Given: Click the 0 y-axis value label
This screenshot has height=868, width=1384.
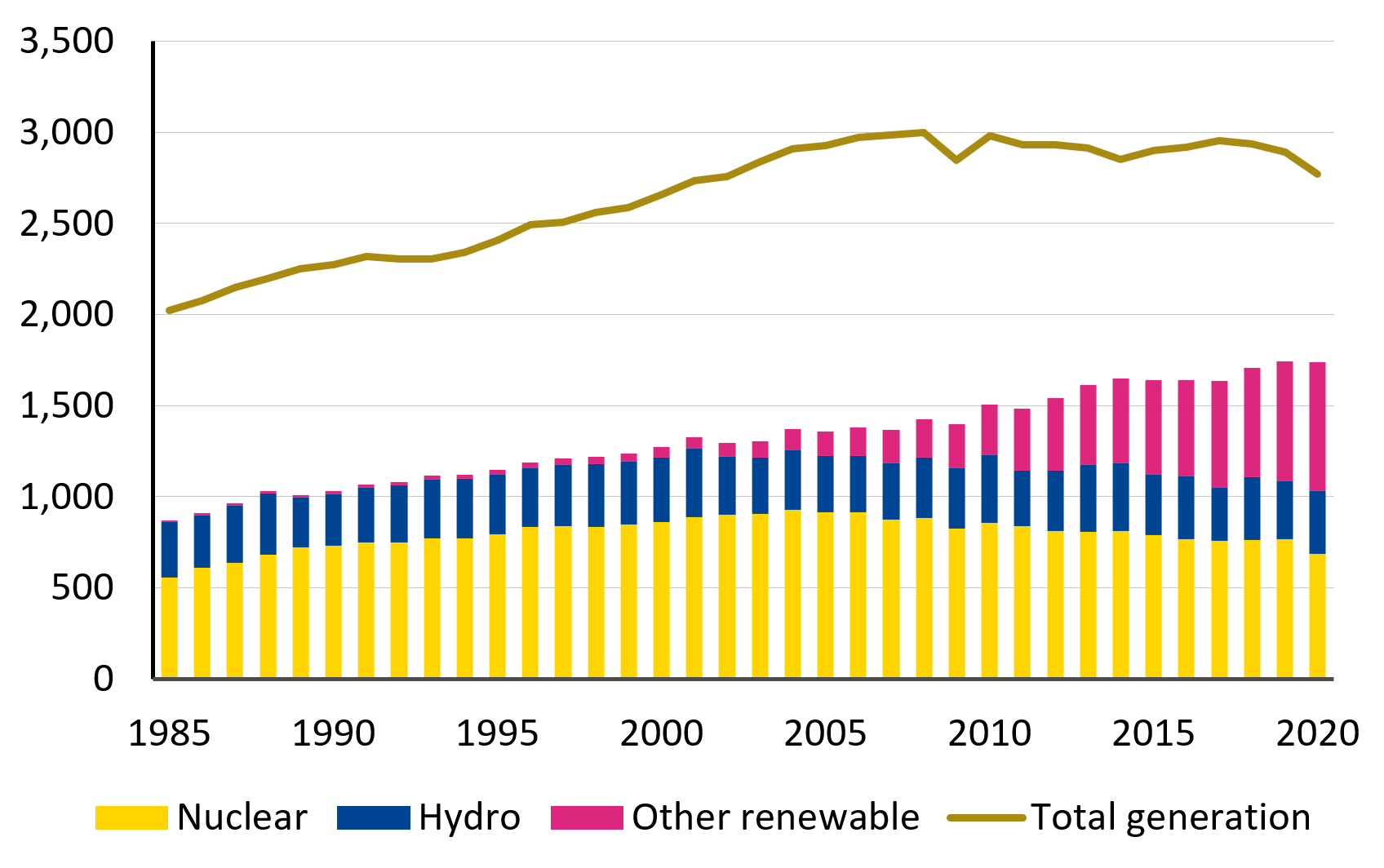Looking at the screenshot, I should click(103, 678).
